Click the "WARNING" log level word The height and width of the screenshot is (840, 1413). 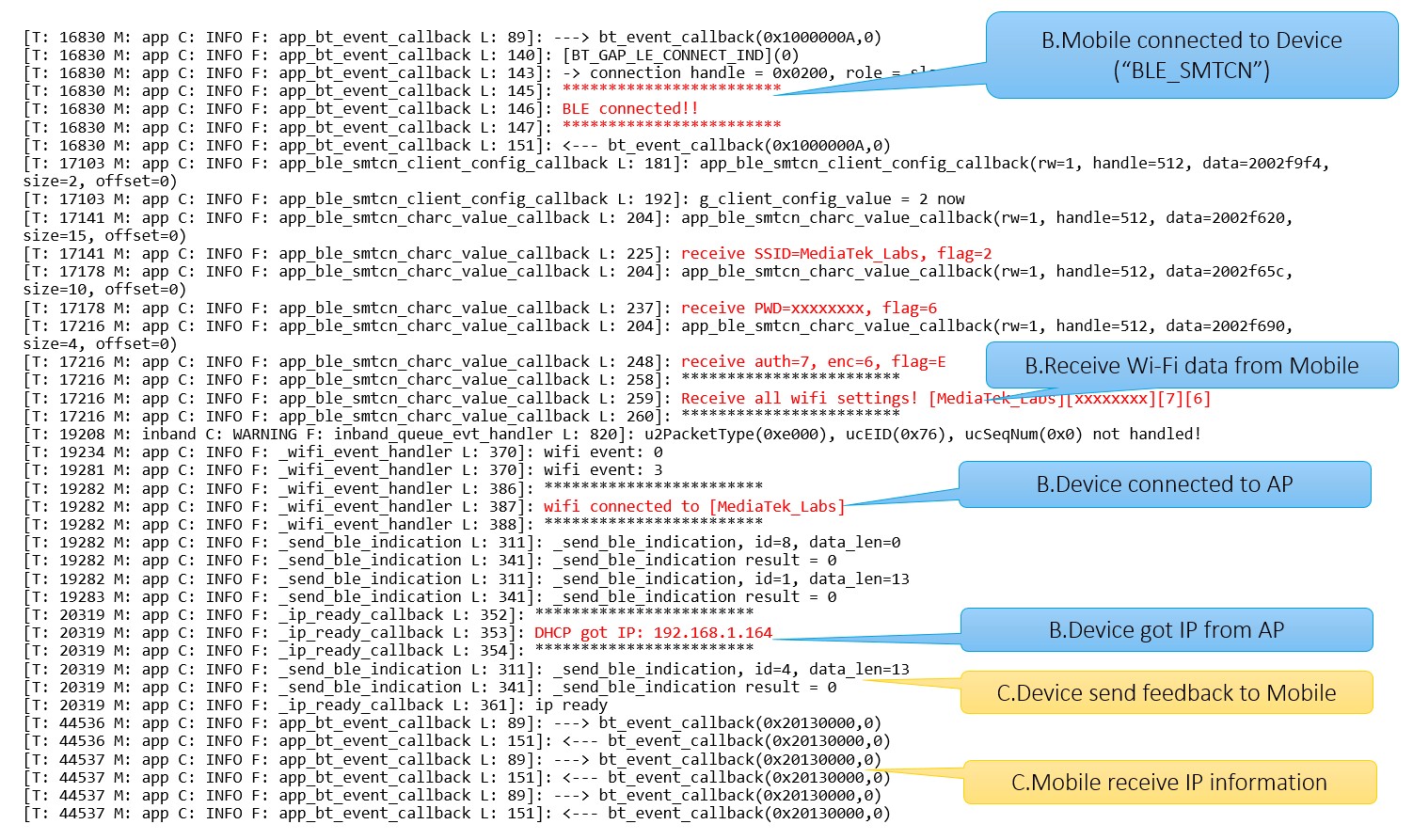(x=264, y=435)
